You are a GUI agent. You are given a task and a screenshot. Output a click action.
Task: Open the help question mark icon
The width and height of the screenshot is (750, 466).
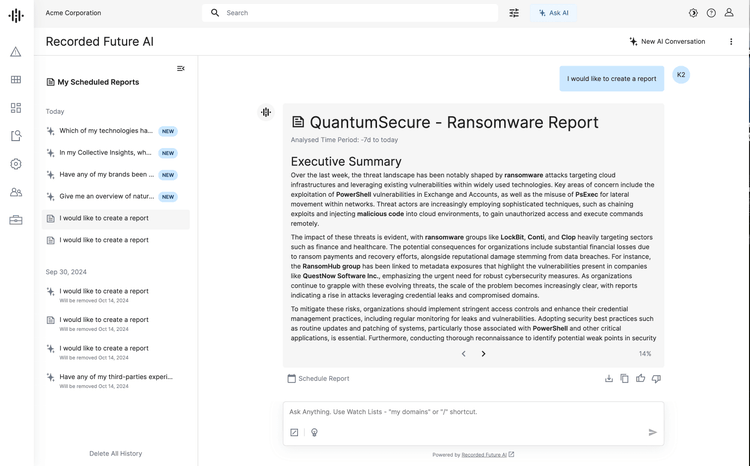tap(711, 13)
